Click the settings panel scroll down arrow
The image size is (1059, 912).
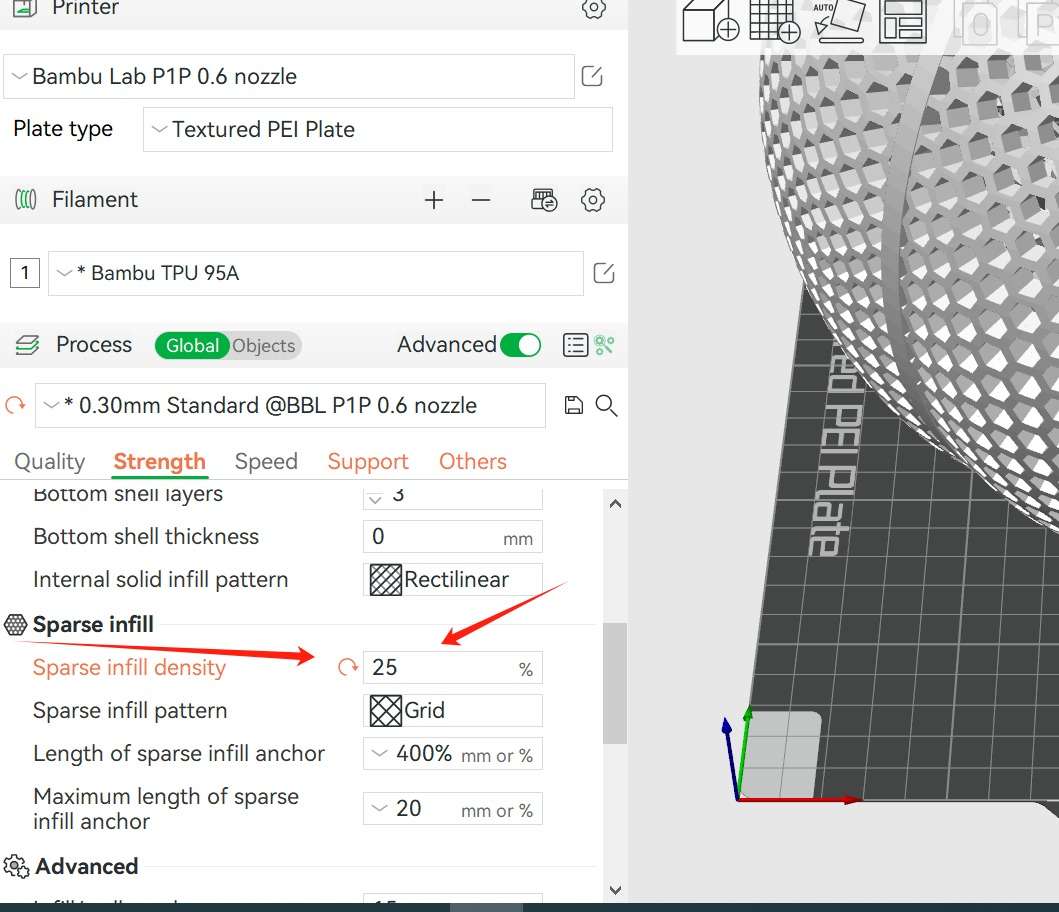click(x=615, y=889)
